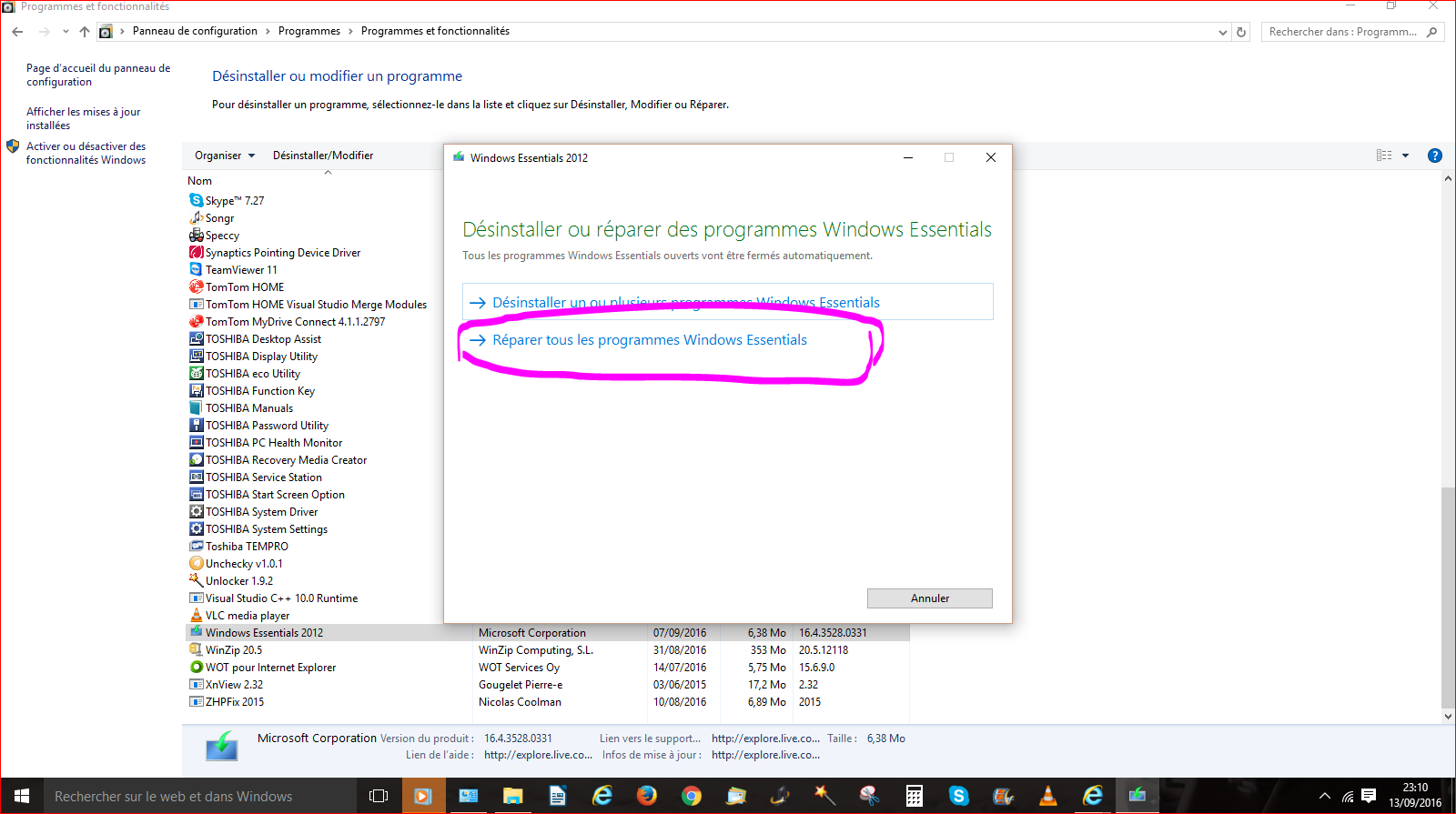The image size is (1456, 814).
Task: Select TOSHIBA Recovery Media Creator entry
Action: (x=286, y=459)
